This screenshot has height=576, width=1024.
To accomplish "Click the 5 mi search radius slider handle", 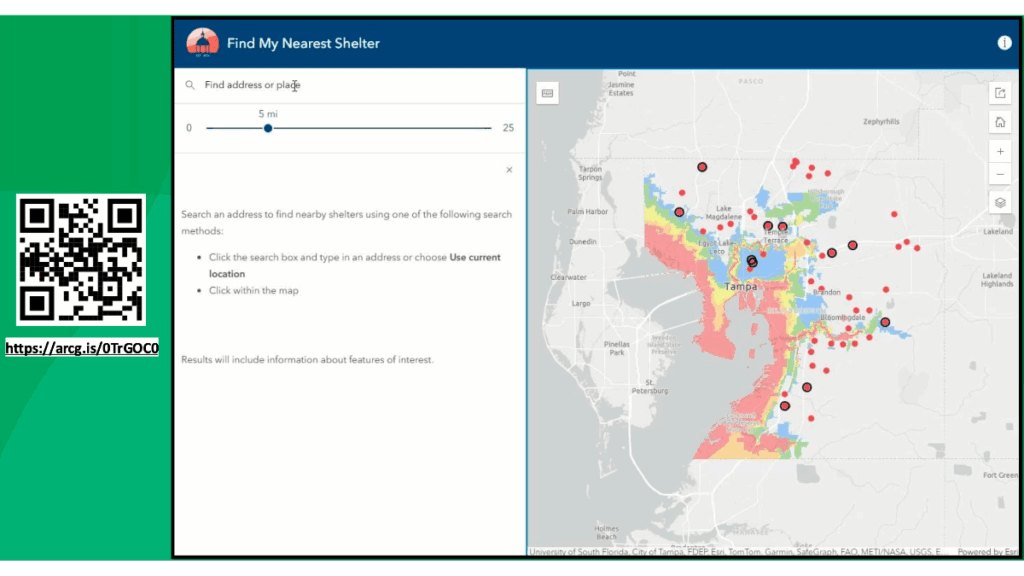I will point(268,128).
